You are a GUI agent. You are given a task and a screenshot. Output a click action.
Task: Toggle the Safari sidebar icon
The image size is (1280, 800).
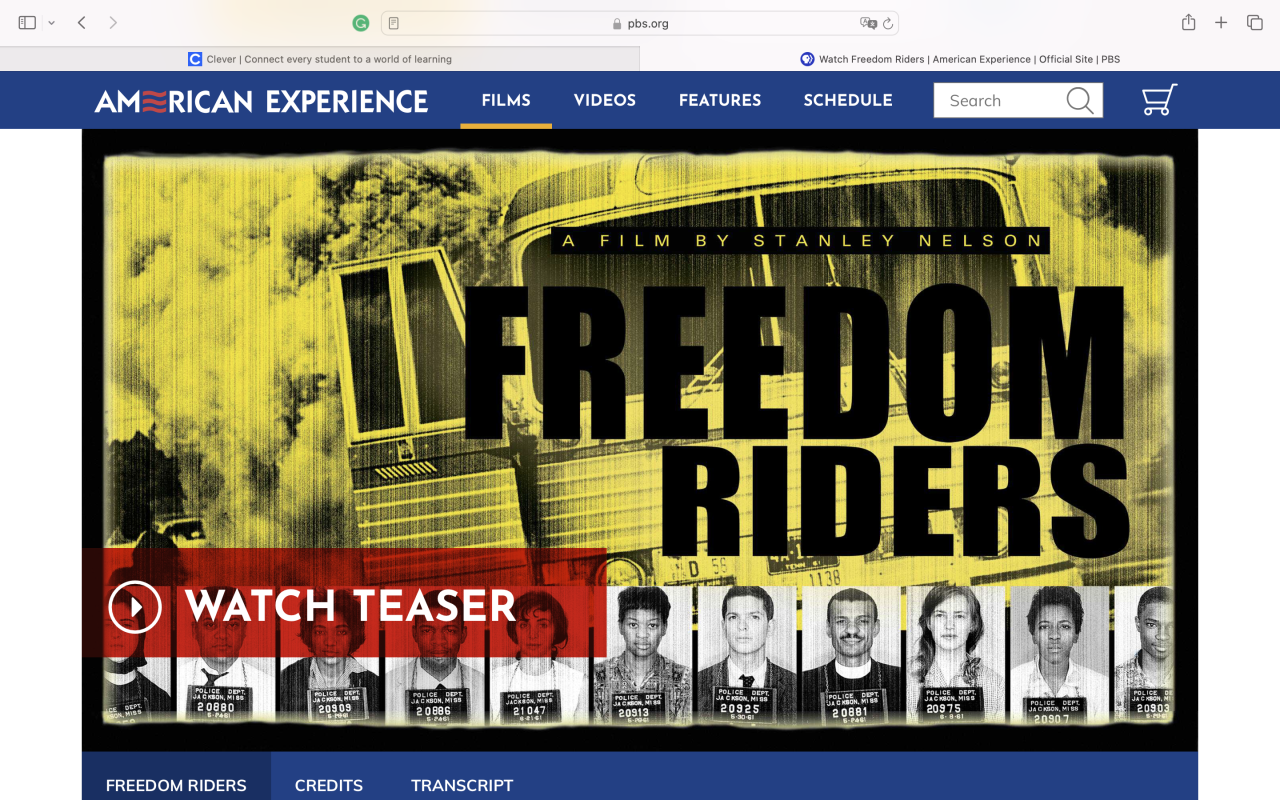pos(27,22)
